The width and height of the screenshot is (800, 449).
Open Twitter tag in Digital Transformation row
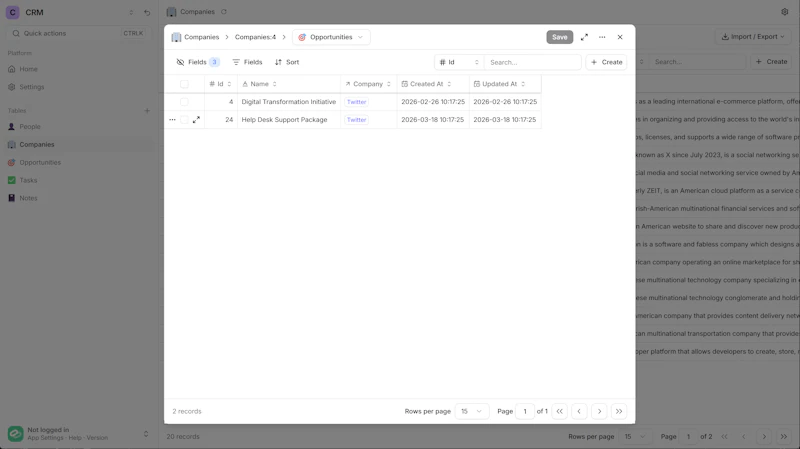pos(356,102)
